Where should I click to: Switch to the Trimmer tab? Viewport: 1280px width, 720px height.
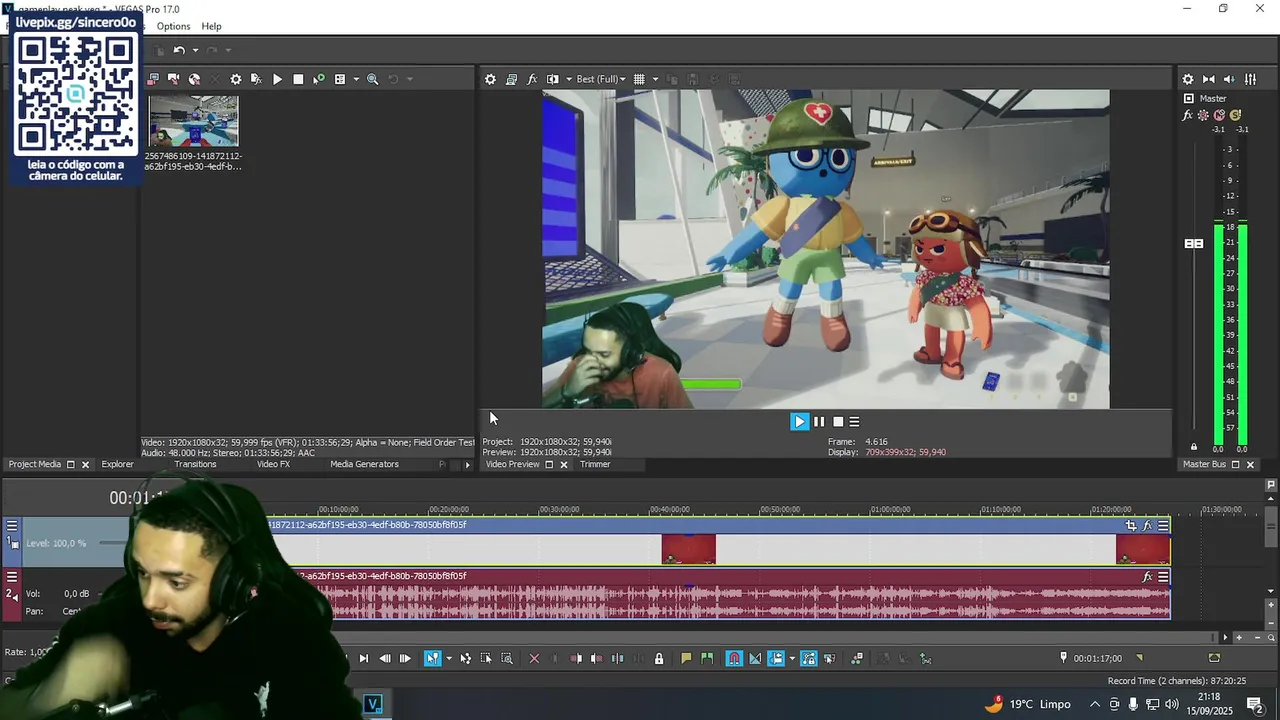595,464
